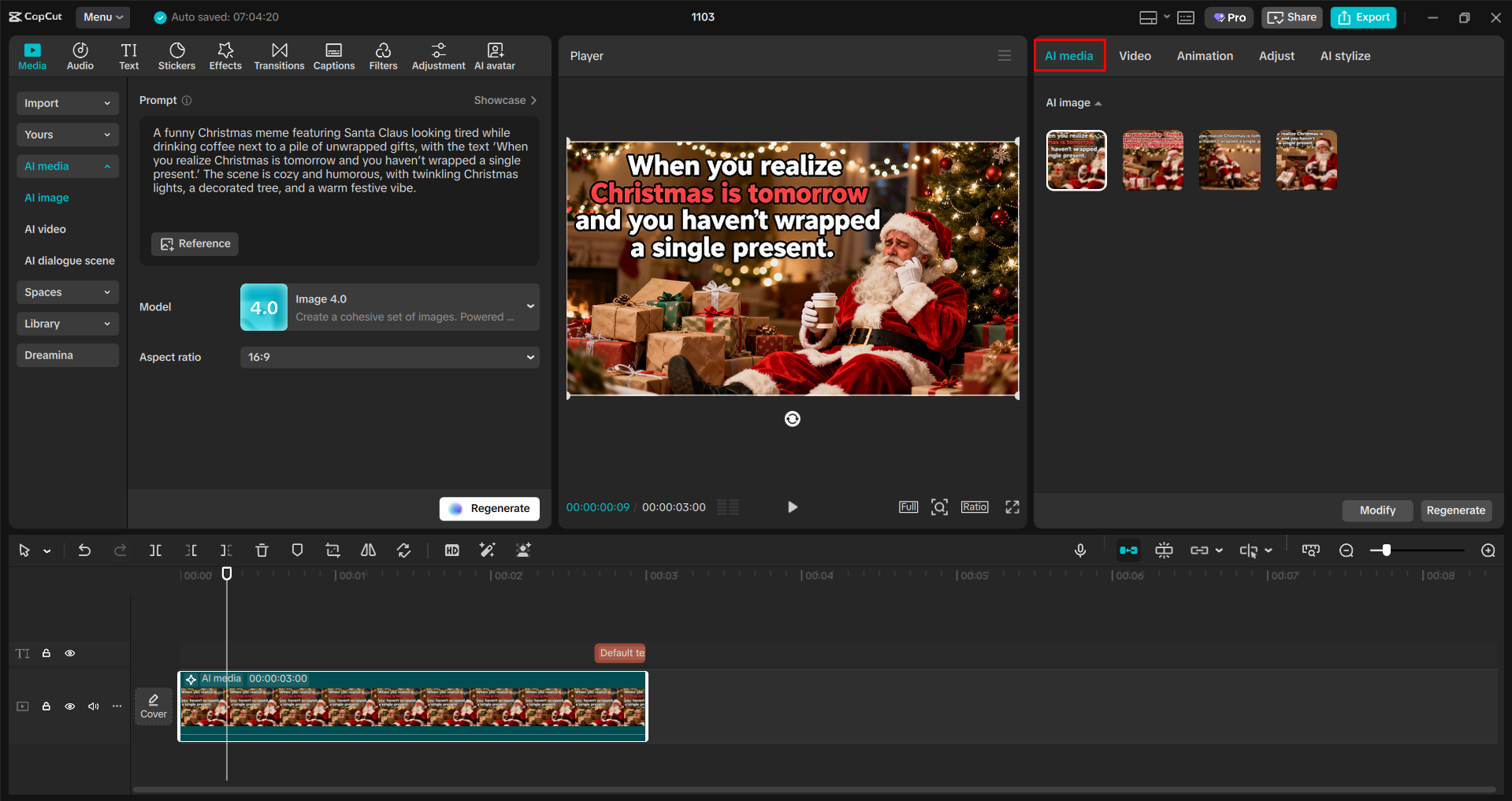The width and height of the screenshot is (1512, 801).
Task: Click the Regenerate button below the prompt
Action: point(489,508)
